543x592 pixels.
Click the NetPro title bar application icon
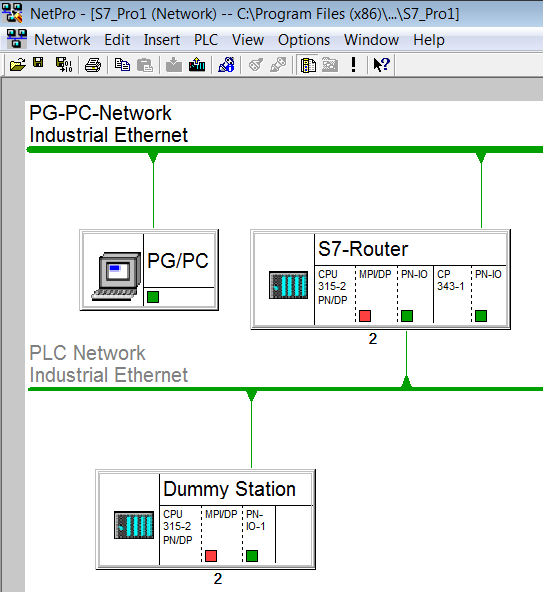click(x=12, y=12)
